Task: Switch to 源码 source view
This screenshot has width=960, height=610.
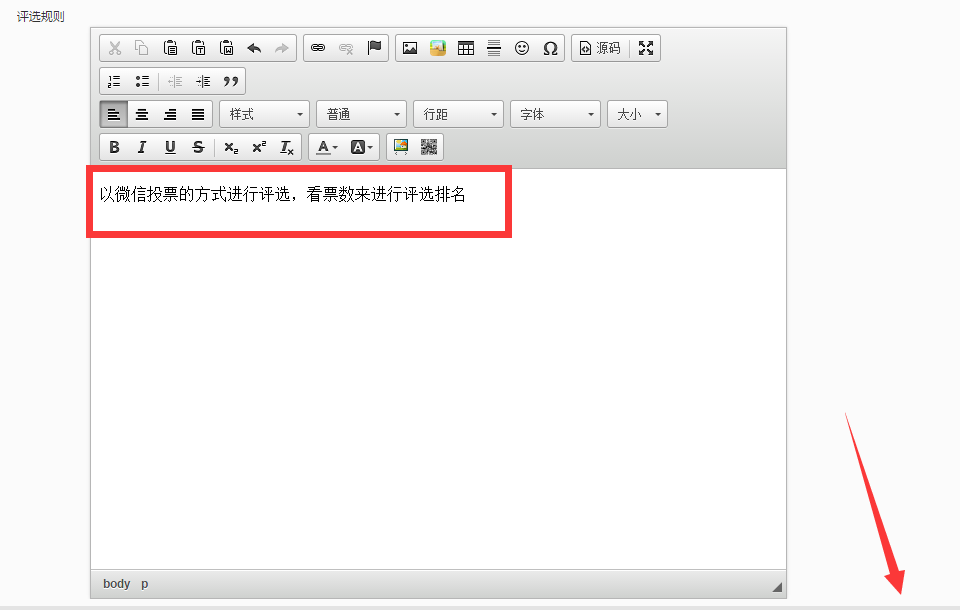Action: (600, 48)
